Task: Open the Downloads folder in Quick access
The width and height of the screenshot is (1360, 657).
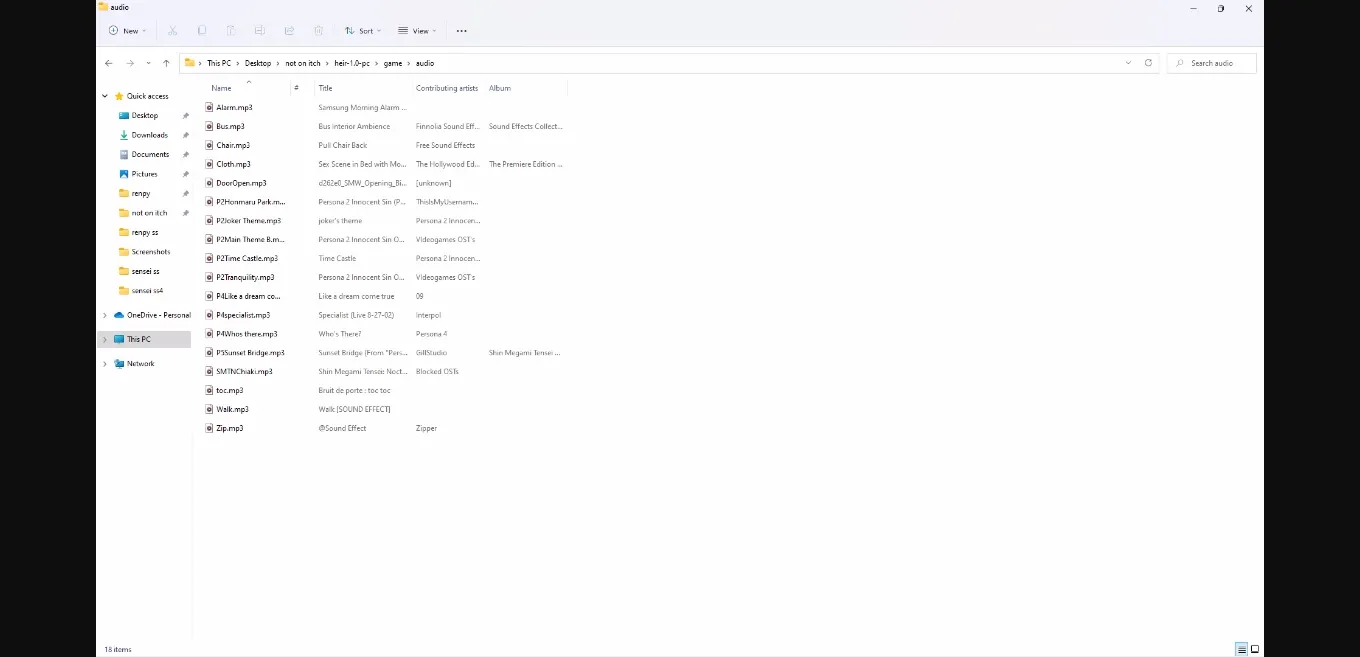Action: 149,135
